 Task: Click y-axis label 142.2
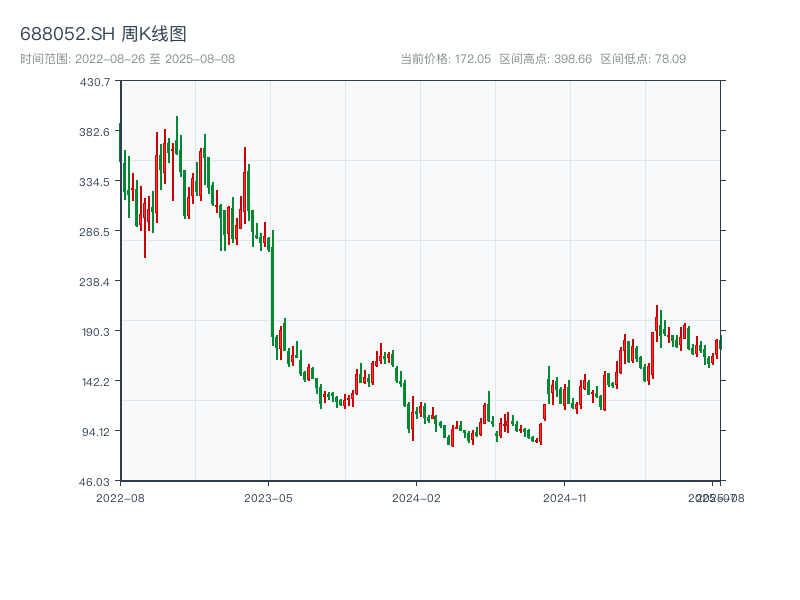[x=96, y=382]
